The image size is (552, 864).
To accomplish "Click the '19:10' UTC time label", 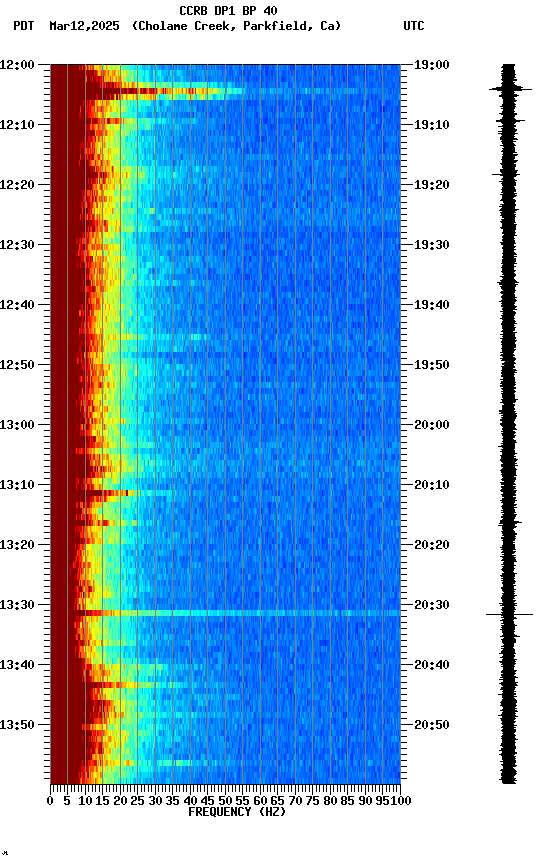I will (432, 125).
